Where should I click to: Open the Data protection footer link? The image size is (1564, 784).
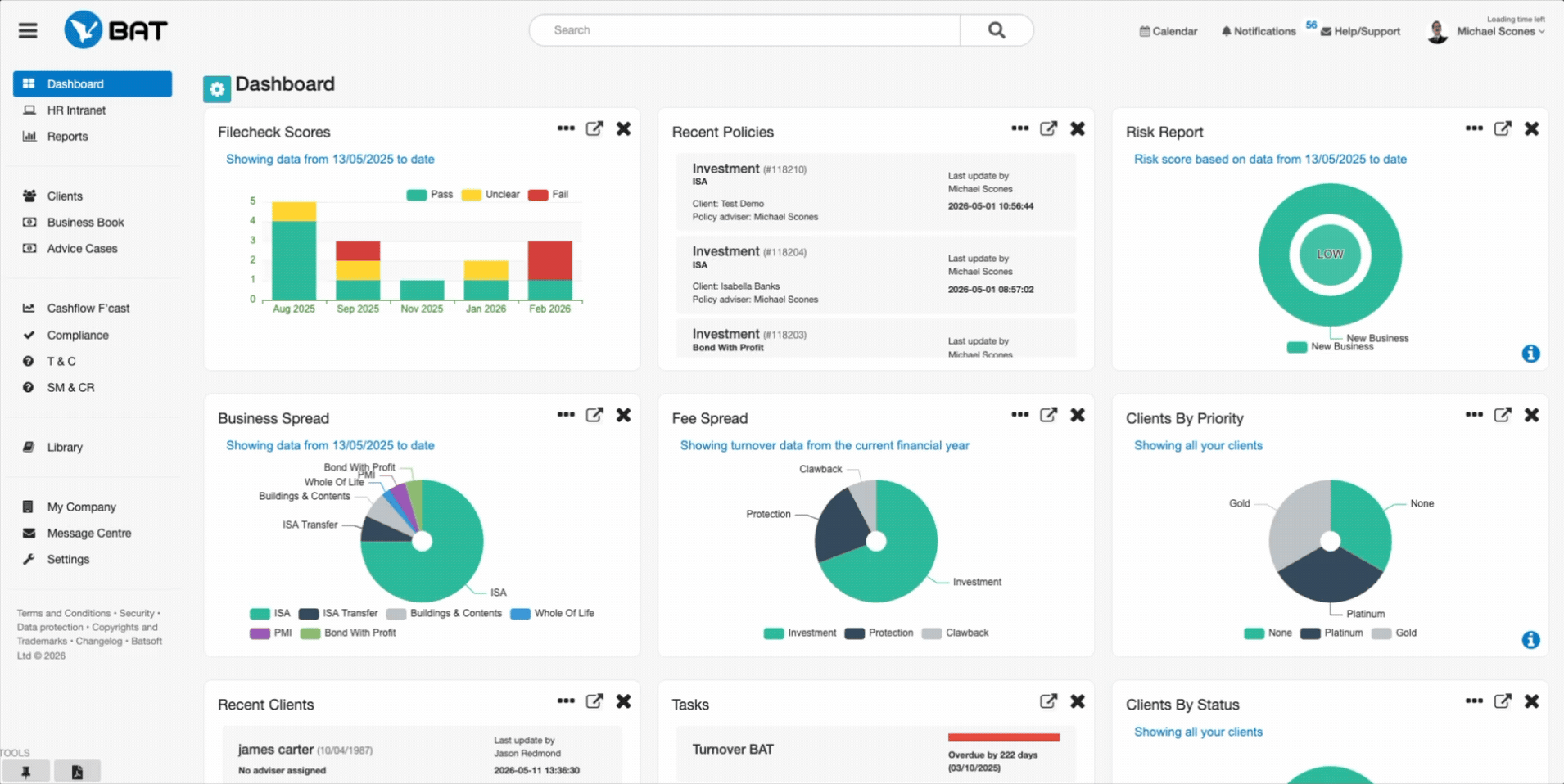51,627
